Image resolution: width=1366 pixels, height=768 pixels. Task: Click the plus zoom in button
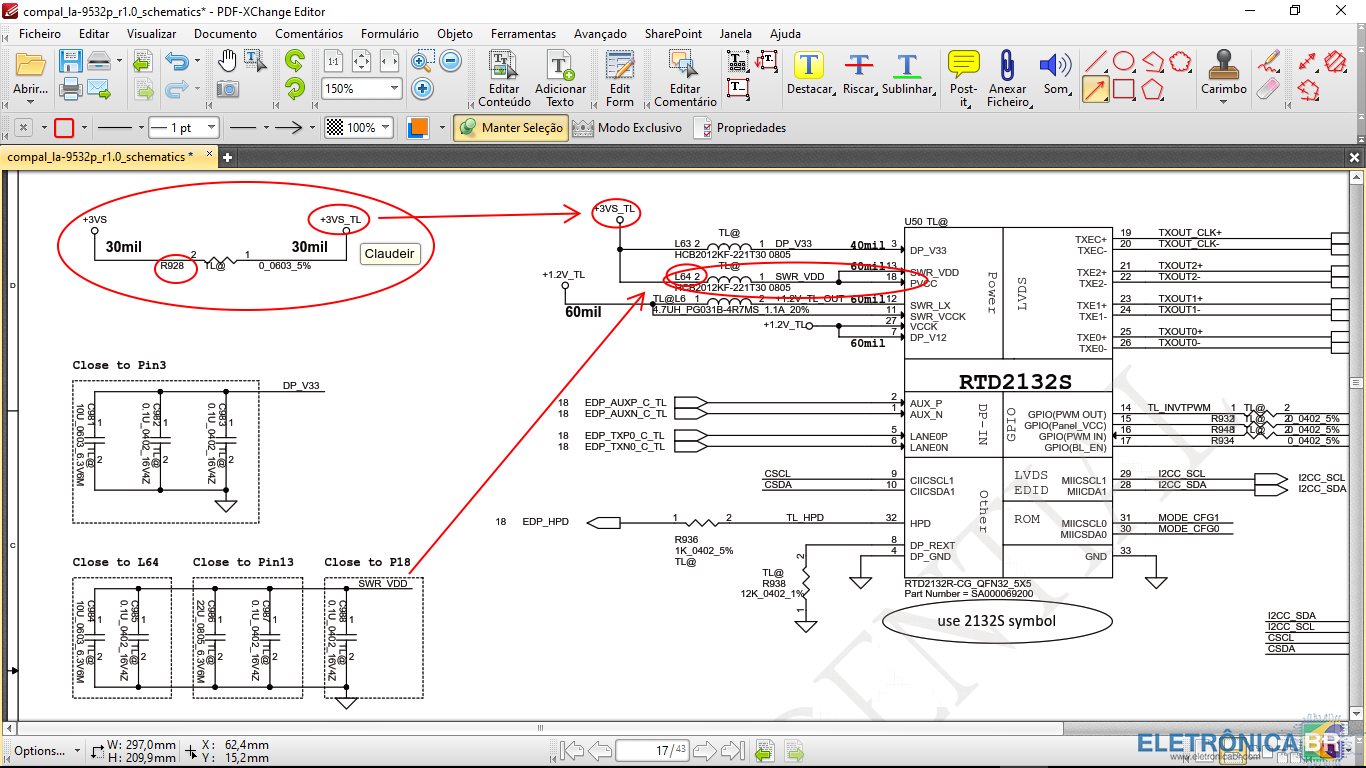(x=423, y=89)
